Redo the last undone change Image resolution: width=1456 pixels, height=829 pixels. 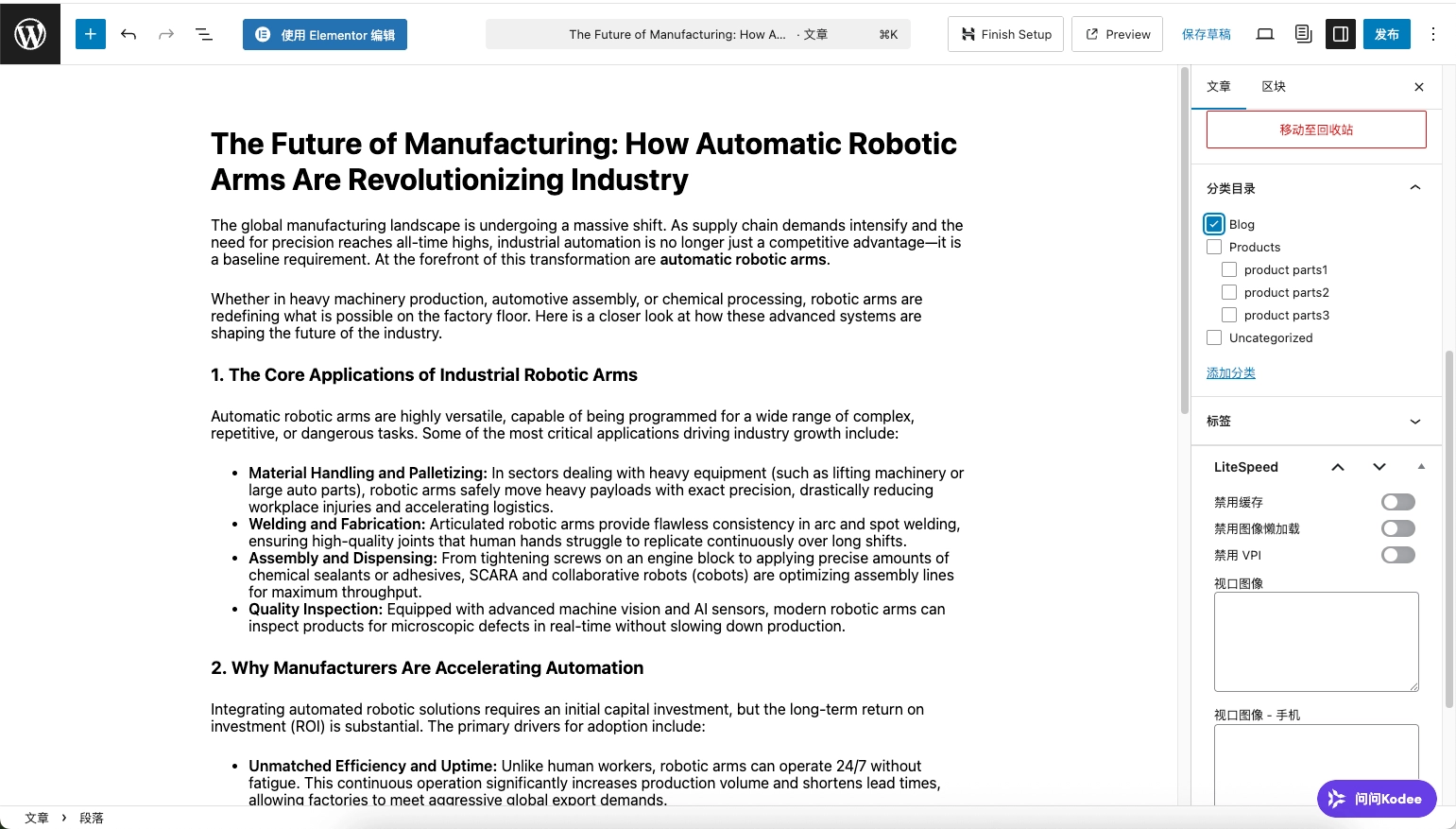click(166, 34)
